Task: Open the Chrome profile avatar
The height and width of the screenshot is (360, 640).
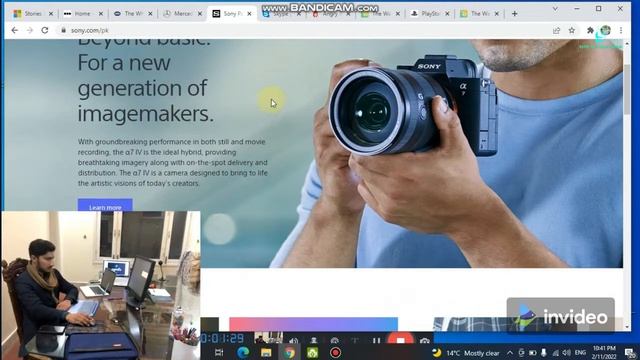Action: pos(605,30)
